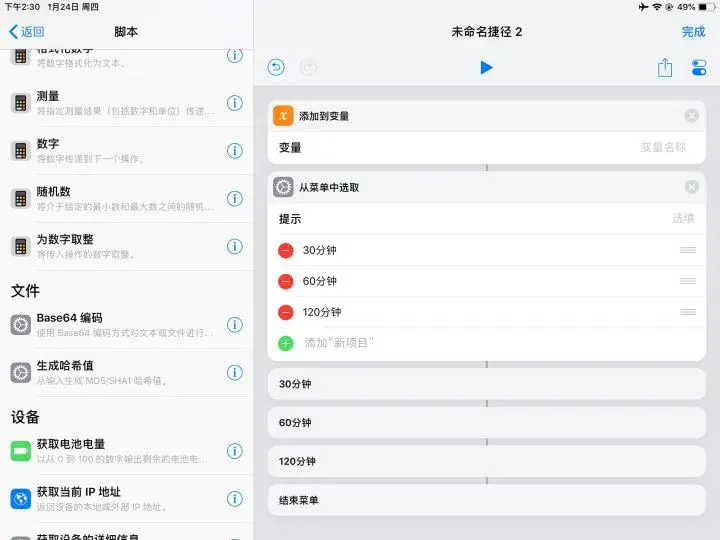Delete the 30分钟 menu item with the red minus
The image size is (720, 540).
coord(286,250)
